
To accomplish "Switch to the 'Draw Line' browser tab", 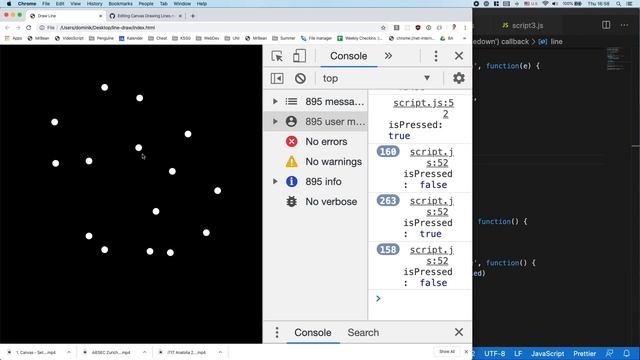I will (x=65, y=16).
